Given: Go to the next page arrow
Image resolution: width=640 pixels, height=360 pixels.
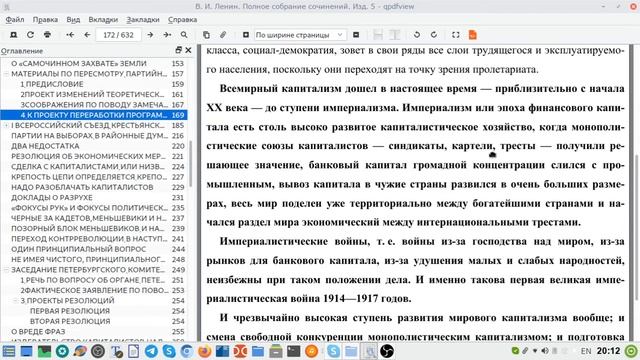Looking at the screenshot, I should pos(150,35).
